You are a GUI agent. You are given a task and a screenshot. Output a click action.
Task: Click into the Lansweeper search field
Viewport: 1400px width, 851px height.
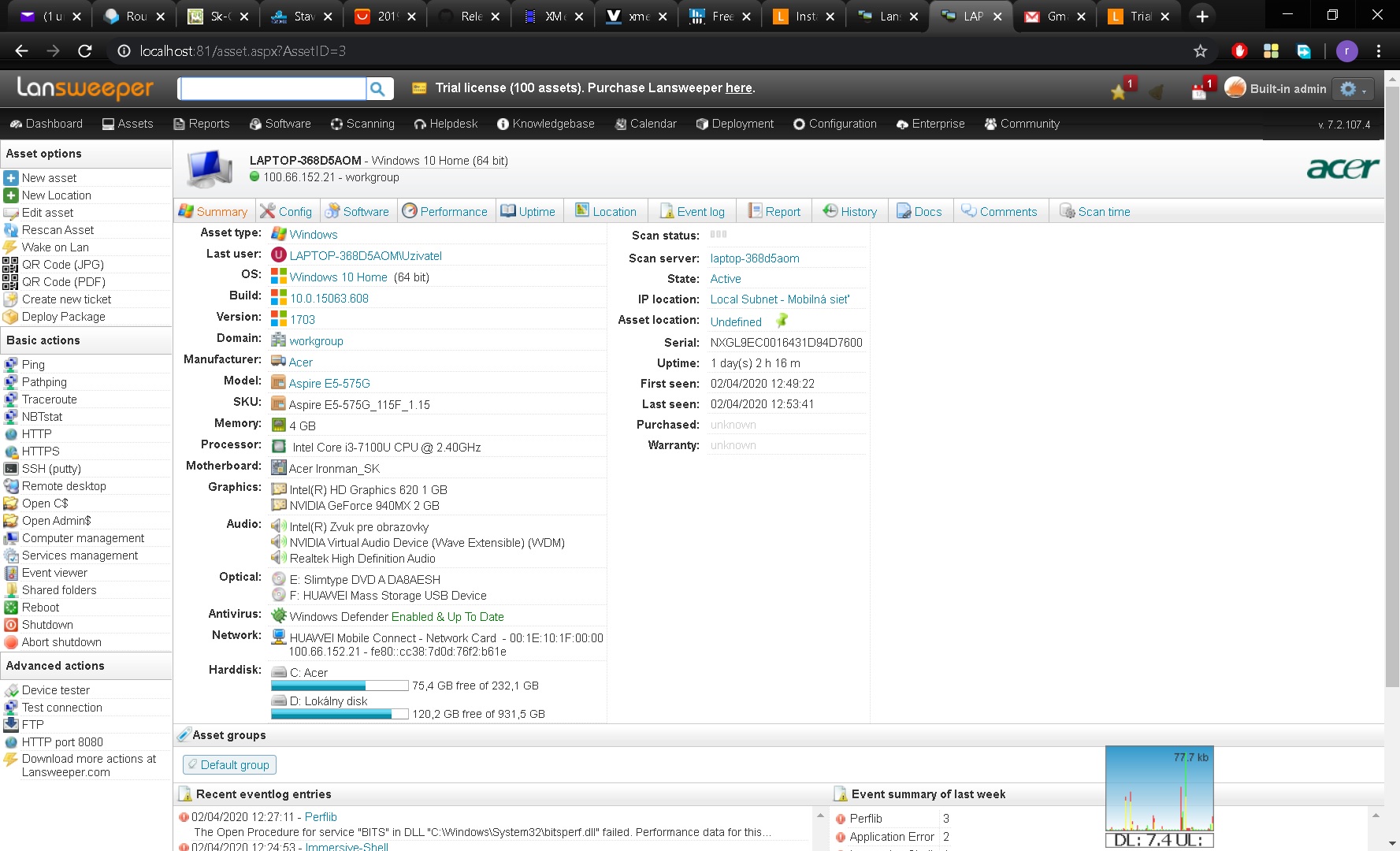273,89
